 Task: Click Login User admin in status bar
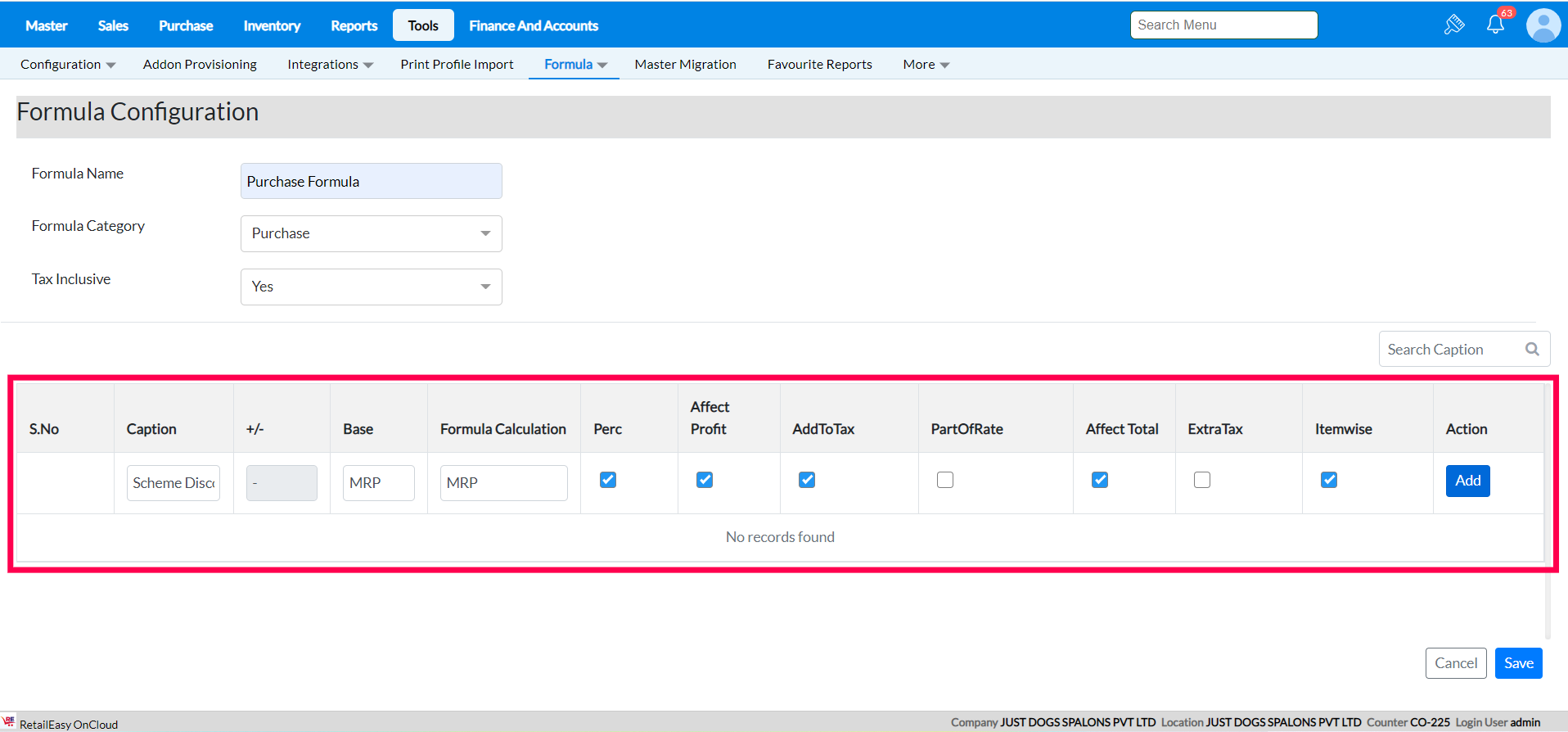coord(1498,722)
